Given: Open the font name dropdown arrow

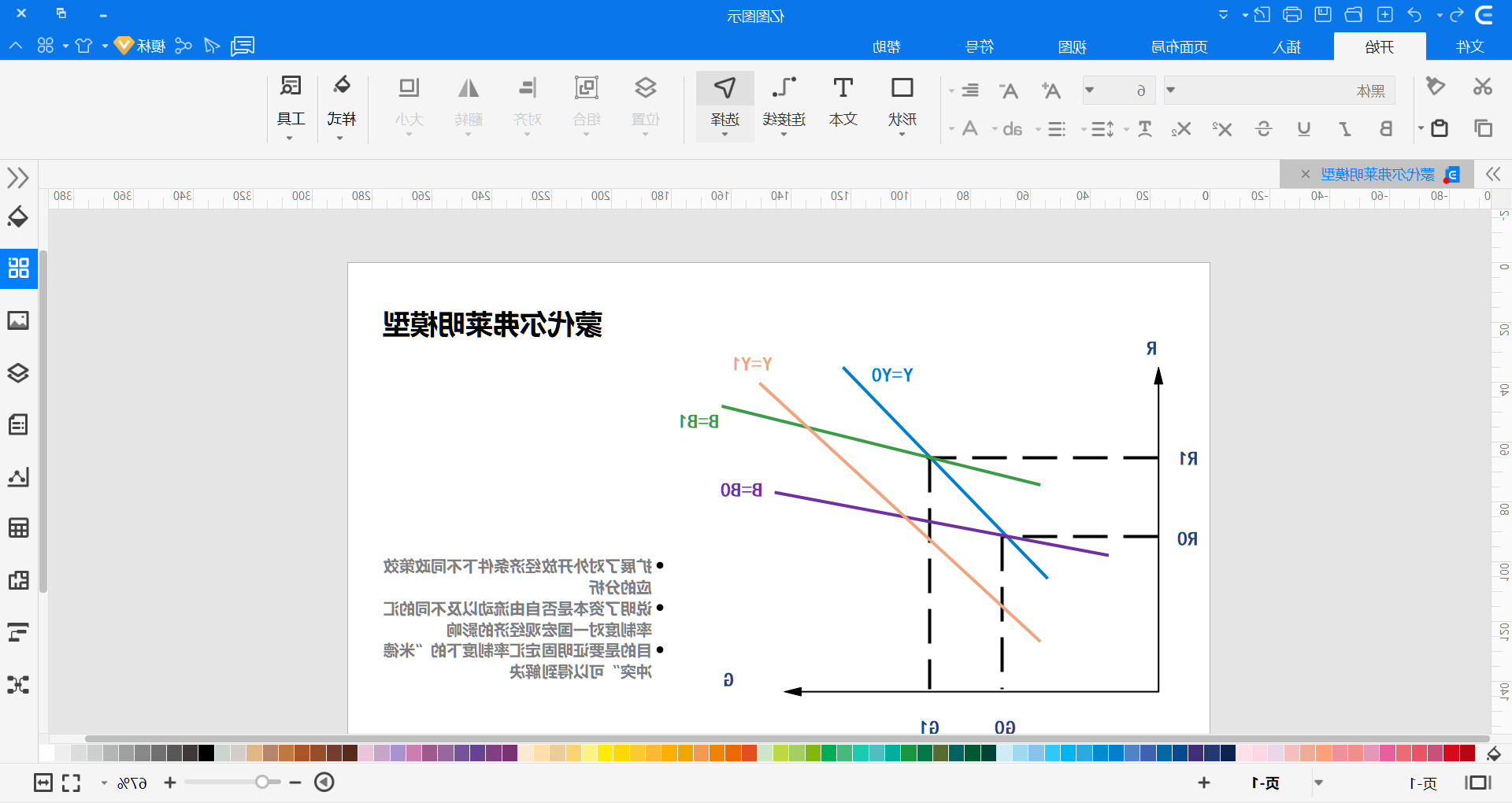Looking at the screenshot, I should coord(1171,90).
